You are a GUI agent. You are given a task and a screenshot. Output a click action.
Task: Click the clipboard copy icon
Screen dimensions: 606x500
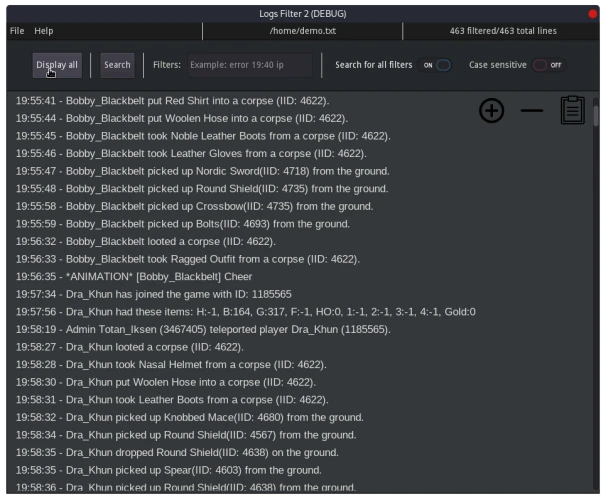[572, 110]
